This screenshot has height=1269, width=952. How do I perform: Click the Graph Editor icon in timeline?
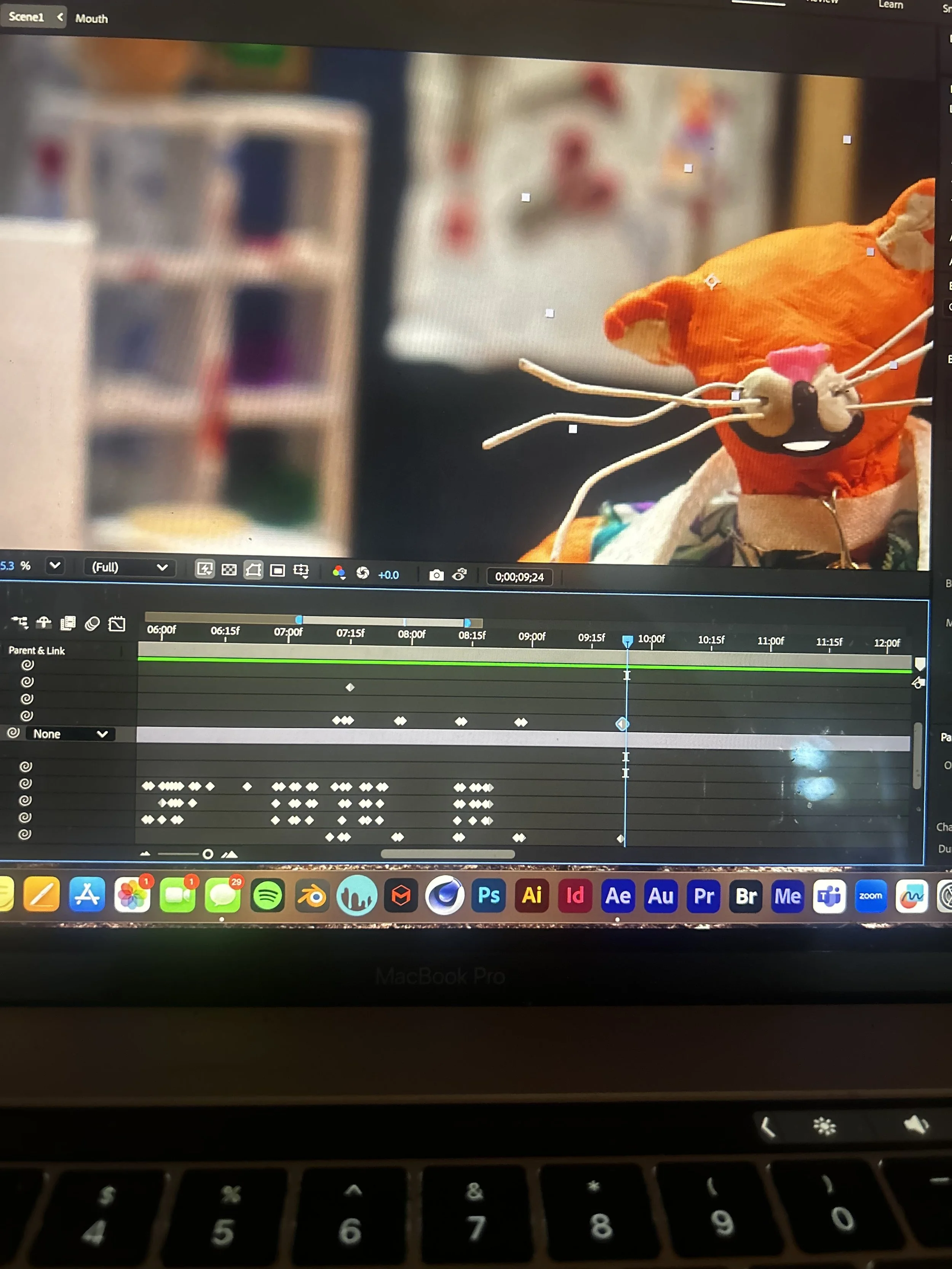point(117,624)
